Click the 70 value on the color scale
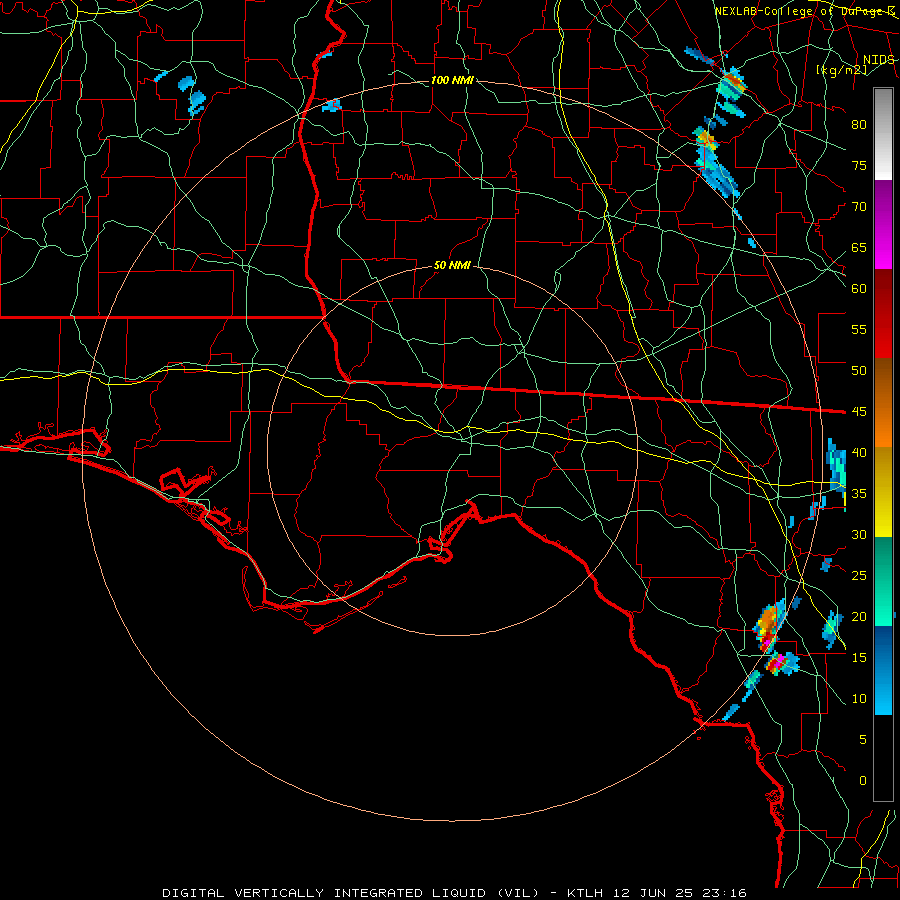The width and height of the screenshot is (900, 900). 859,207
